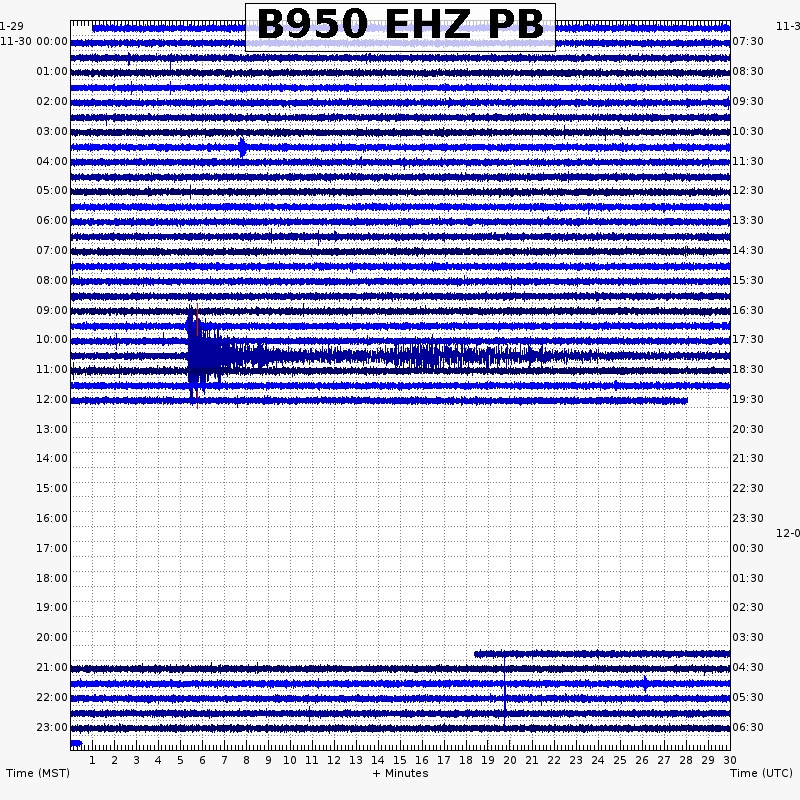Click the 13:00 MST row label
The height and width of the screenshot is (800, 800).
(x=52, y=429)
